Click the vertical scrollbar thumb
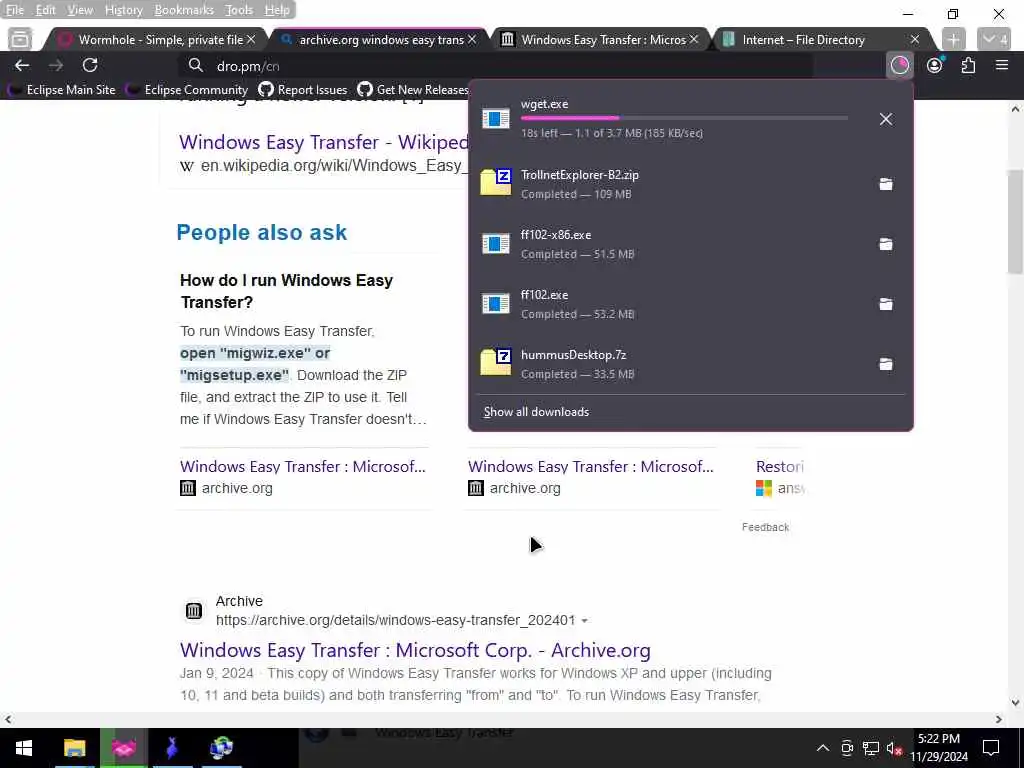 1015,222
